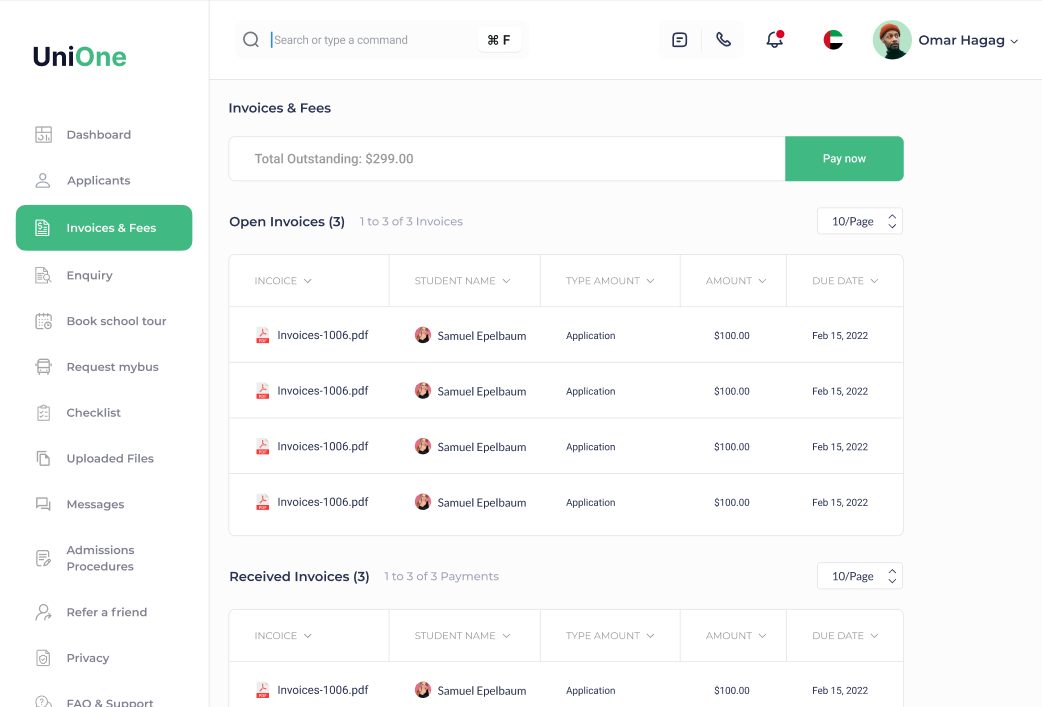The image size is (1042, 707).
Task: Go to Applicants in sidebar
Action: (x=98, y=181)
